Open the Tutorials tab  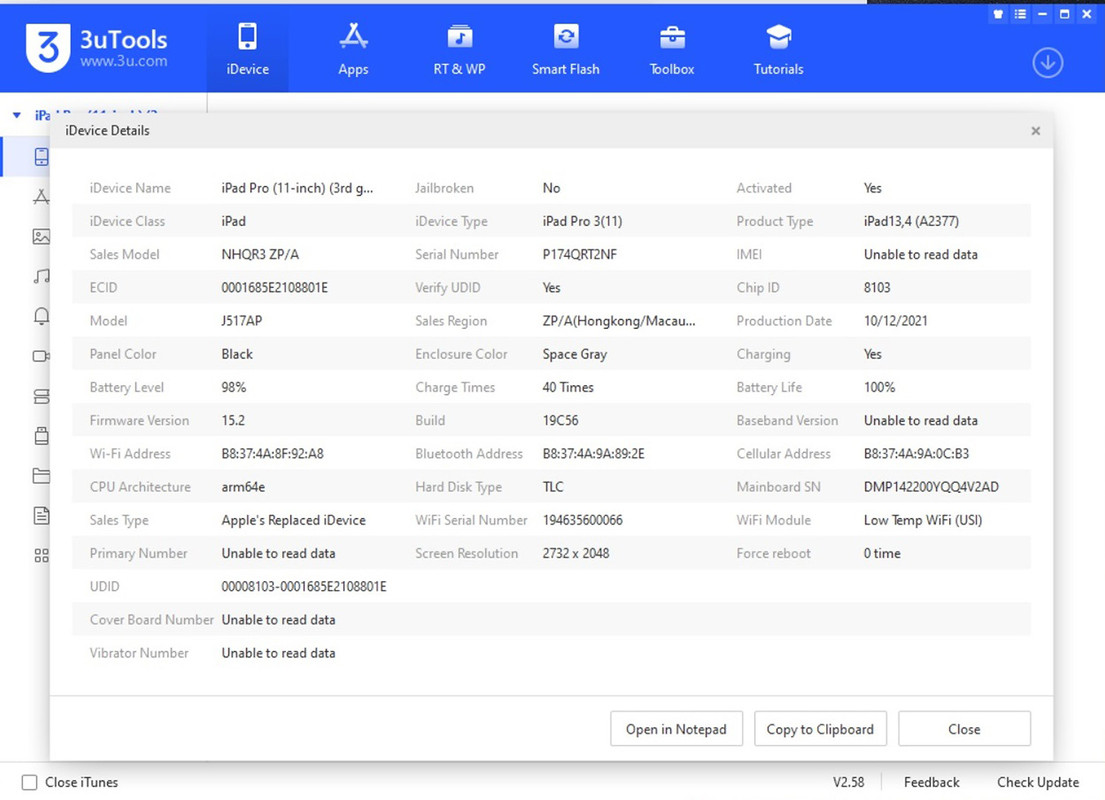coord(778,49)
